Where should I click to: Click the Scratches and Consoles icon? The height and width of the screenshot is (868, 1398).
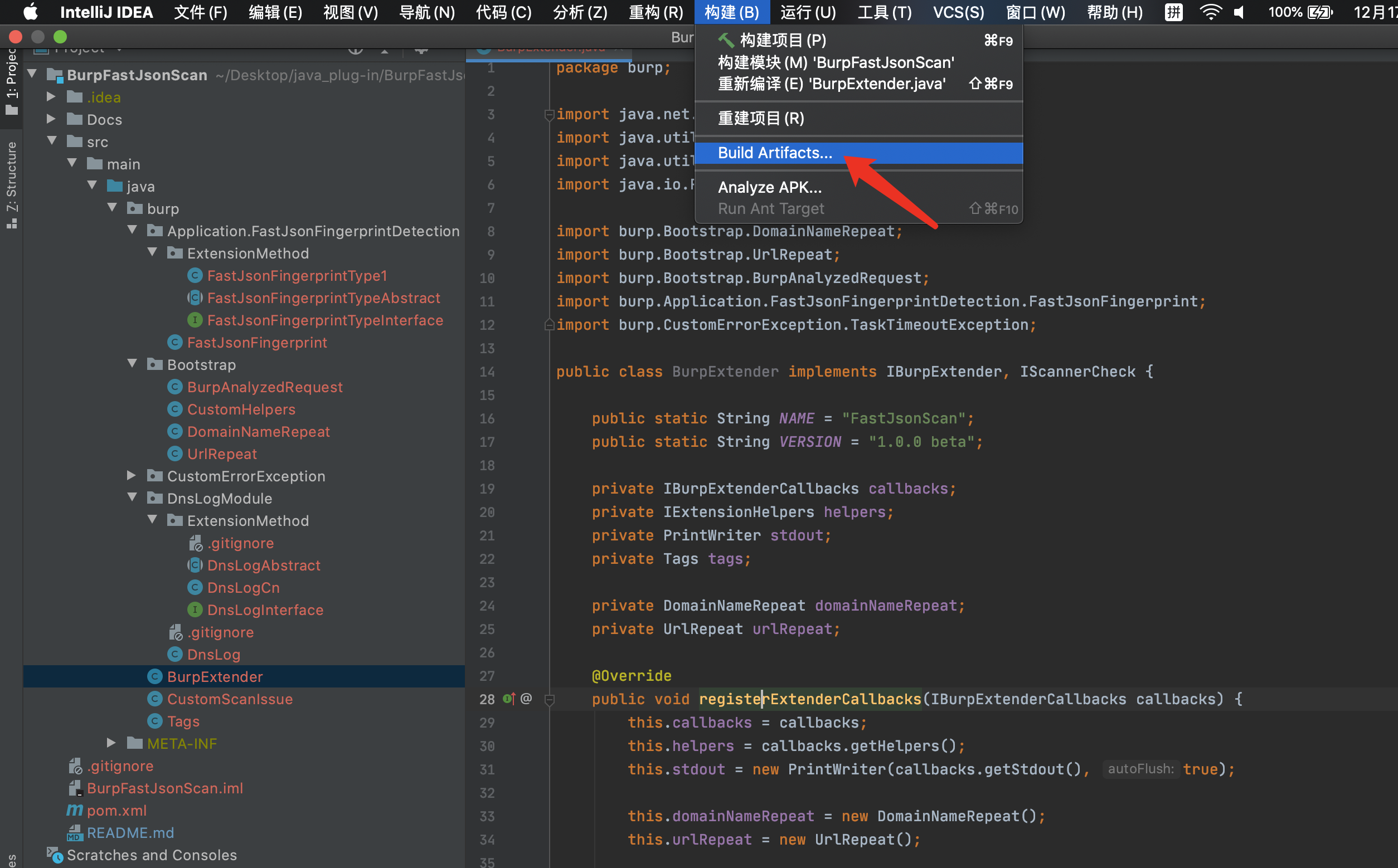click(x=55, y=855)
